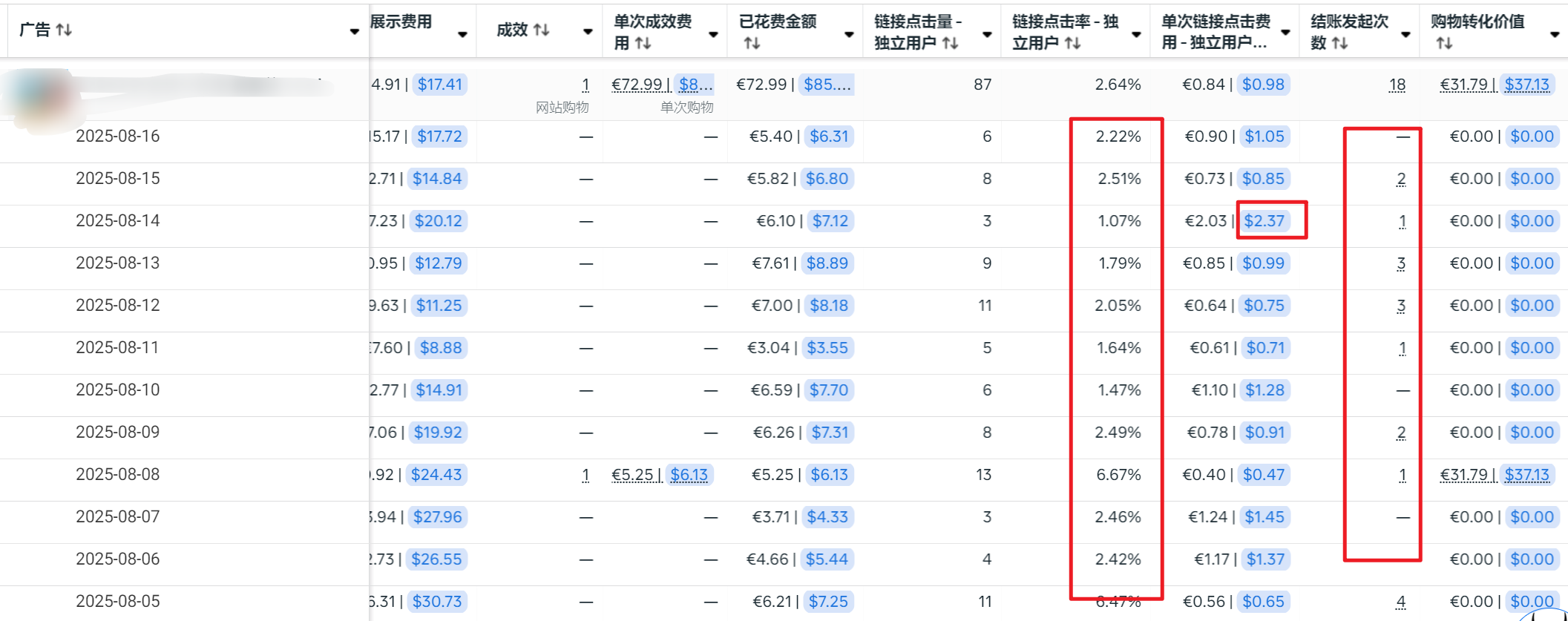Open dropdown arrow for 单次链接点击费用 column
This screenshot has width=1568, height=621.
(1285, 32)
